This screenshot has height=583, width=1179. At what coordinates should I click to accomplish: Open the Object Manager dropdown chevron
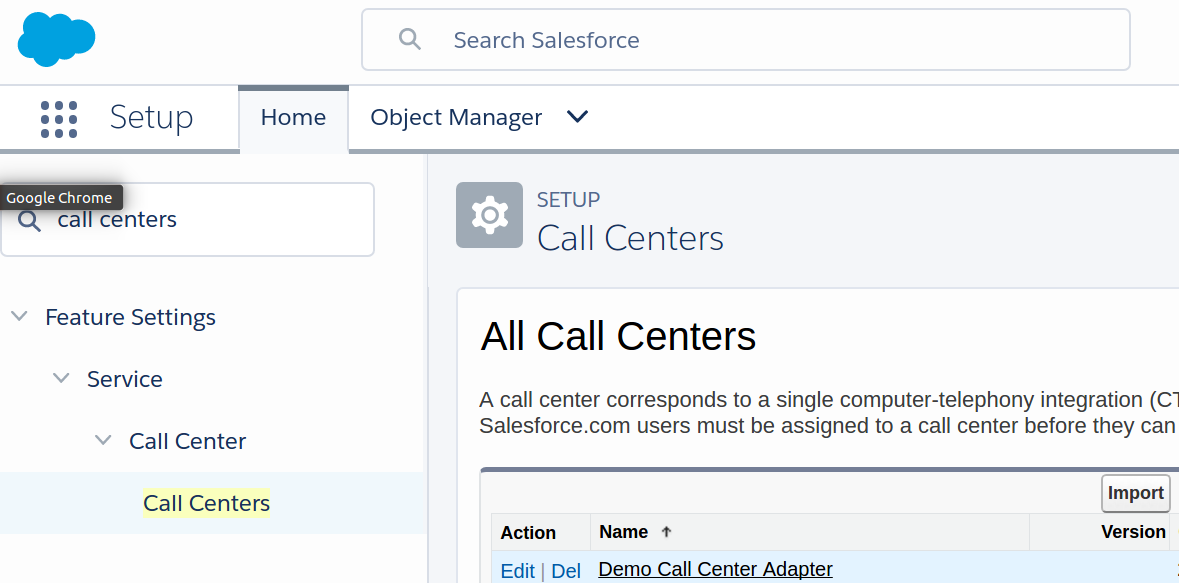tap(577, 117)
